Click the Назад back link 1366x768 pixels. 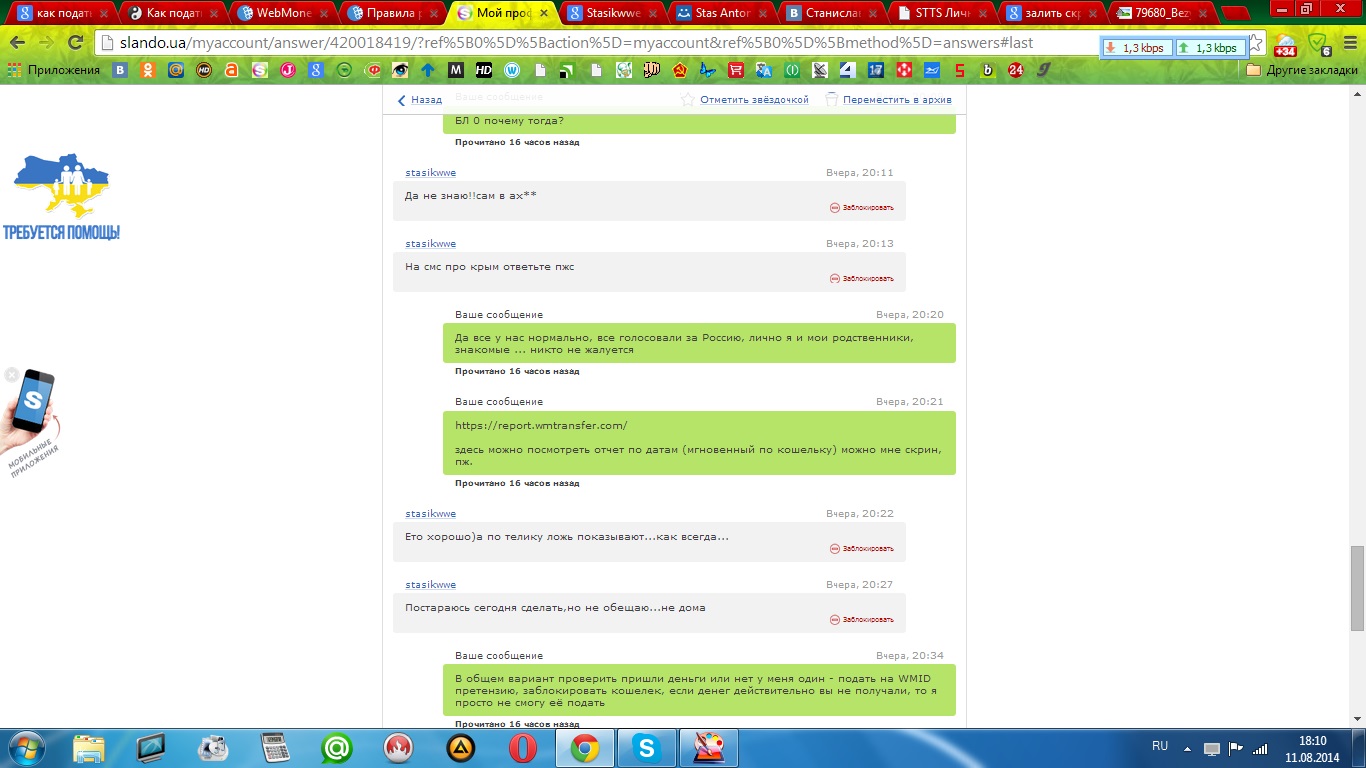[420, 100]
